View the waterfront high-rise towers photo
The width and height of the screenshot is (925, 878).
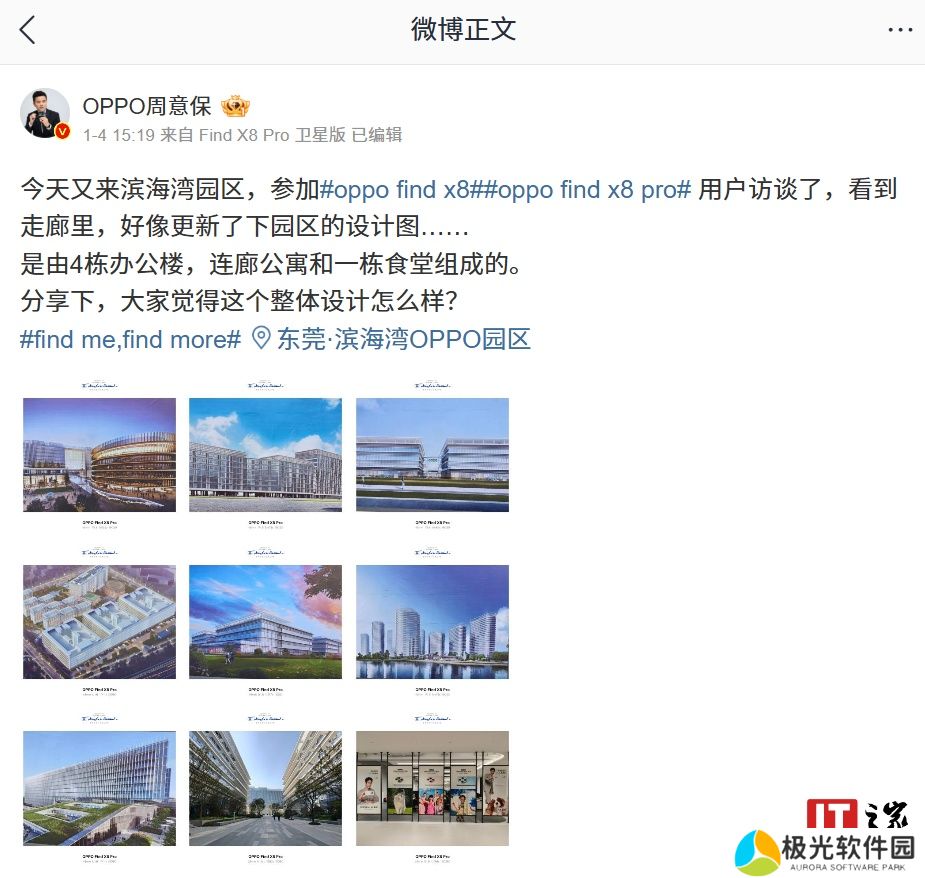(x=432, y=621)
